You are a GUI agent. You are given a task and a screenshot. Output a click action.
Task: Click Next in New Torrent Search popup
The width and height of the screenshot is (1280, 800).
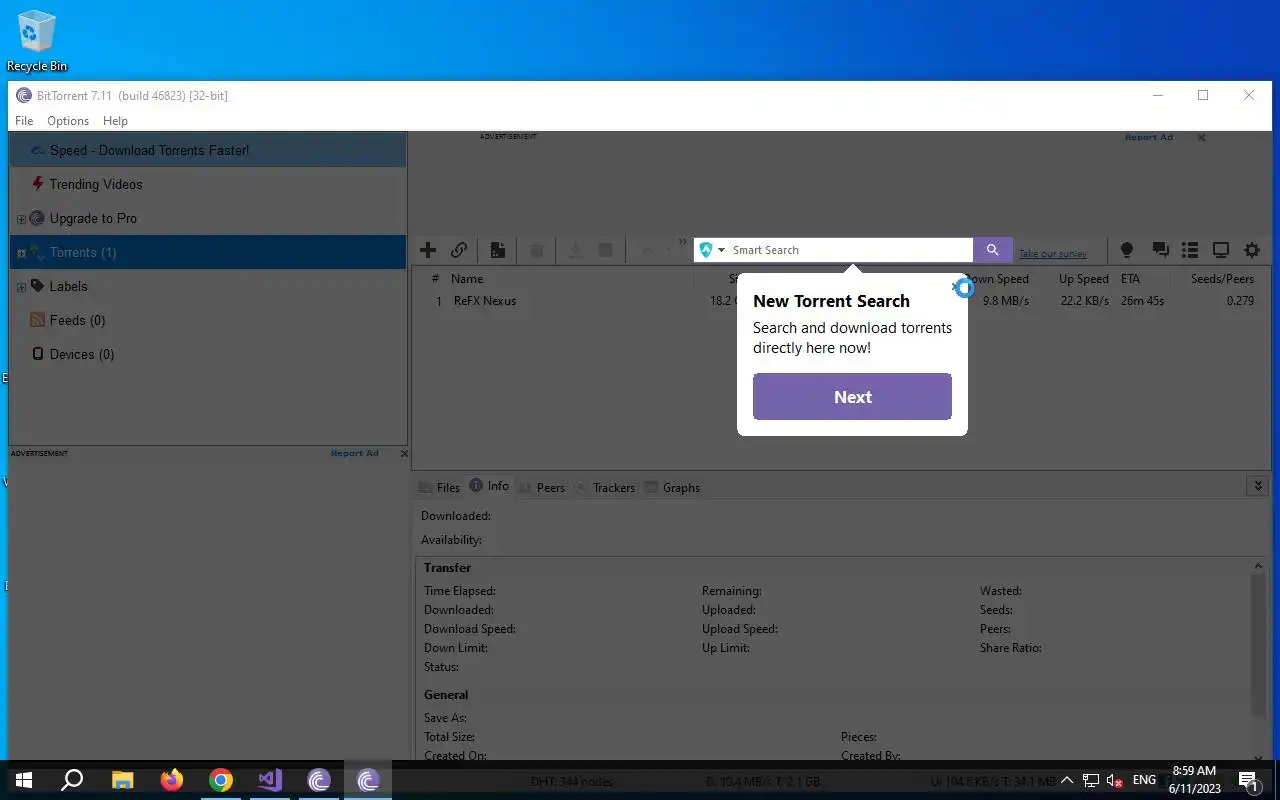pyautogui.click(x=852, y=397)
